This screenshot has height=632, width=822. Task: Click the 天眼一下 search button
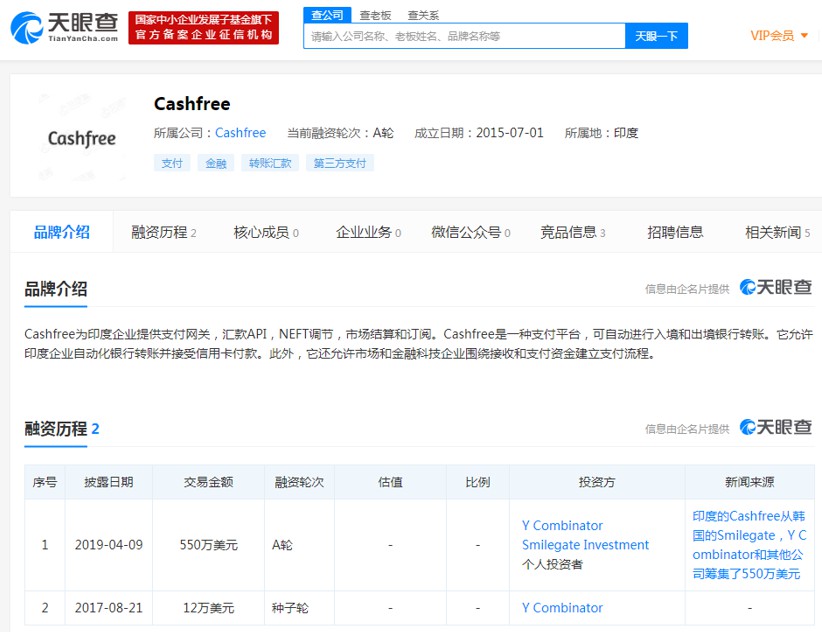coord(656,36)
